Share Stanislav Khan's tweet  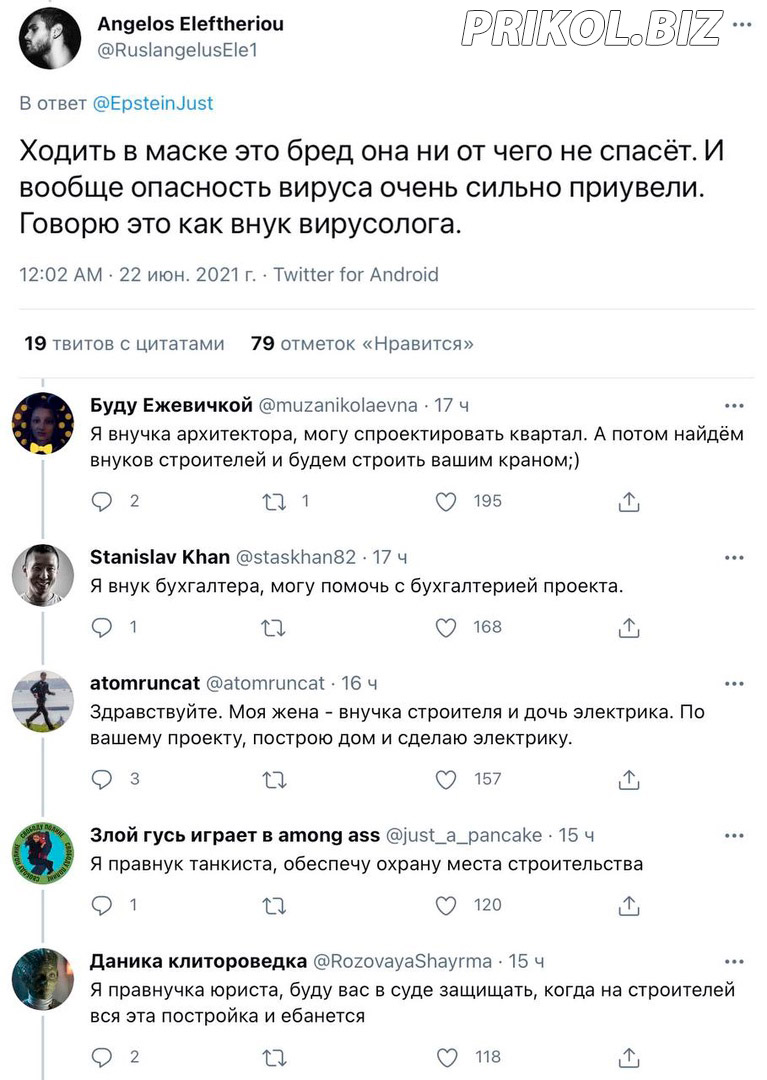629,627
